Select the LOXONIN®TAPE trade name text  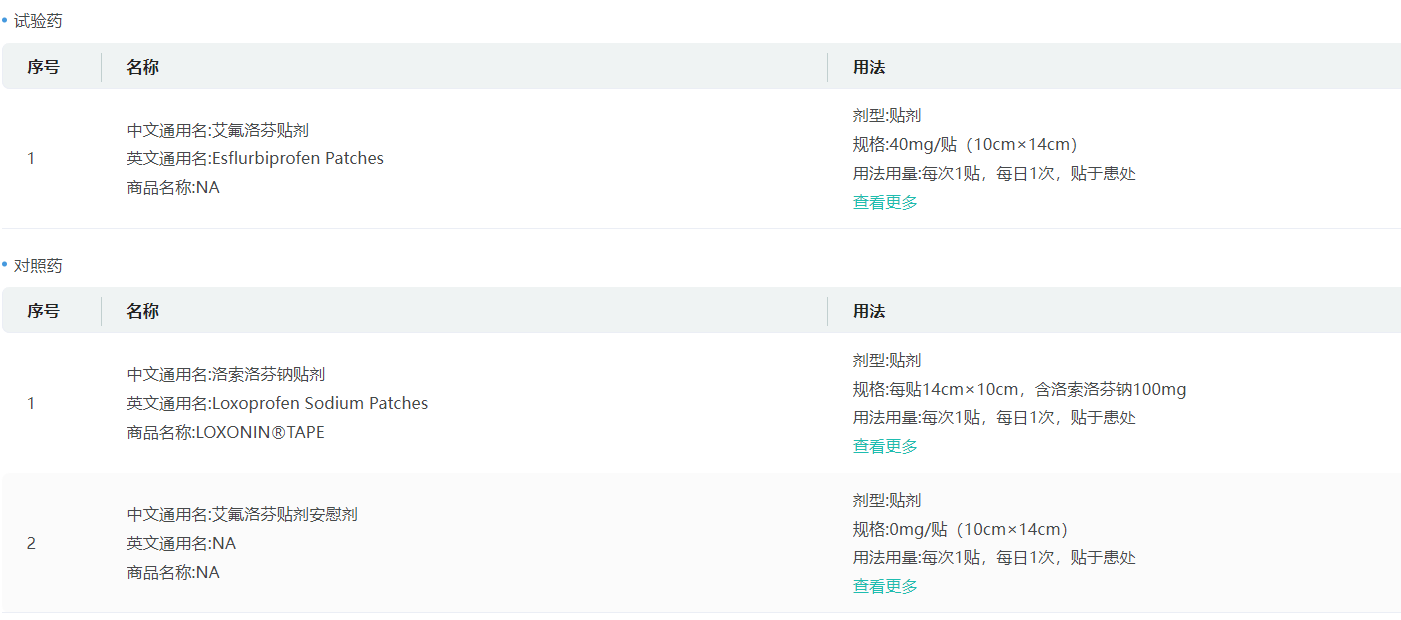(260, 432)
